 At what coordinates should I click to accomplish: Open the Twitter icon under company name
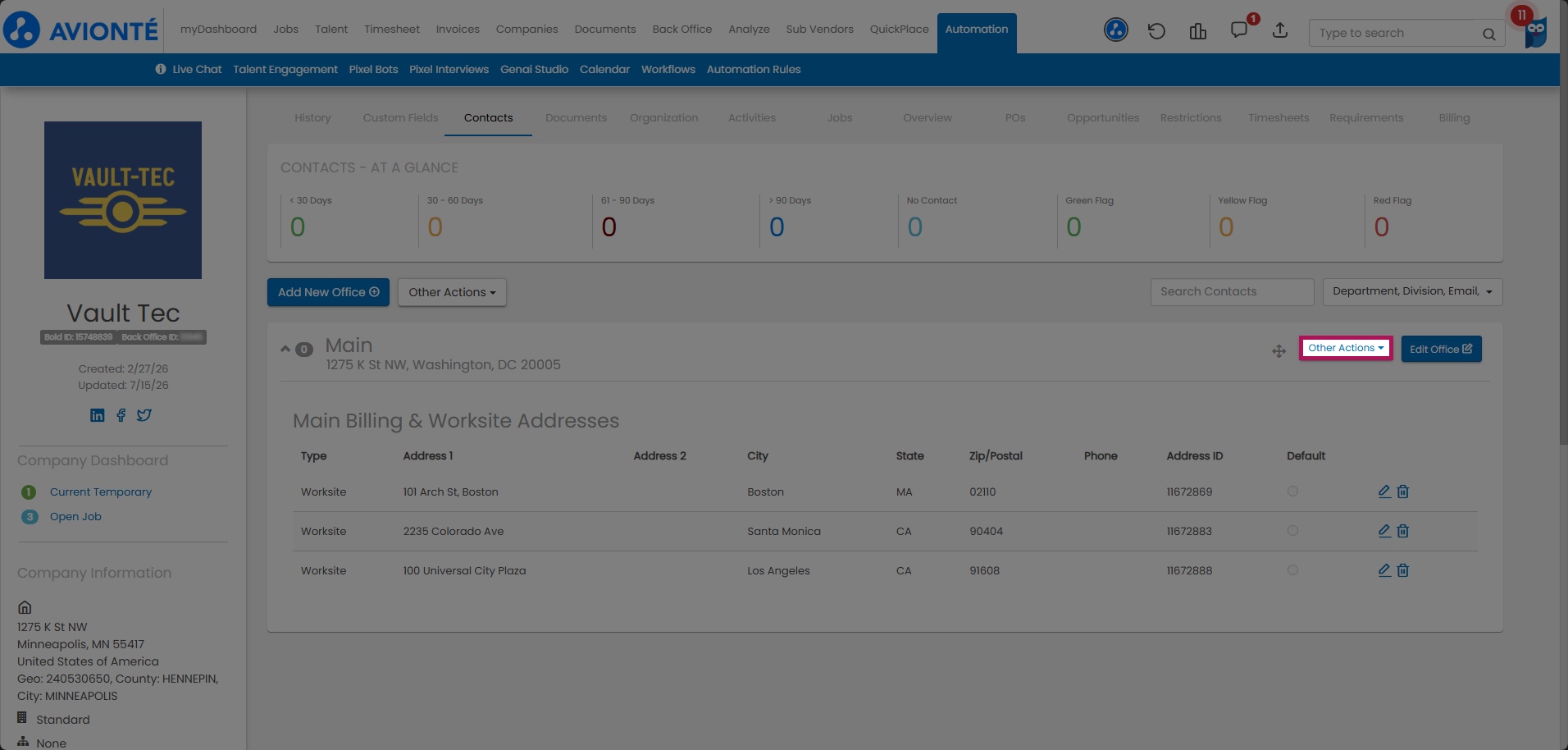pos(144,415)
